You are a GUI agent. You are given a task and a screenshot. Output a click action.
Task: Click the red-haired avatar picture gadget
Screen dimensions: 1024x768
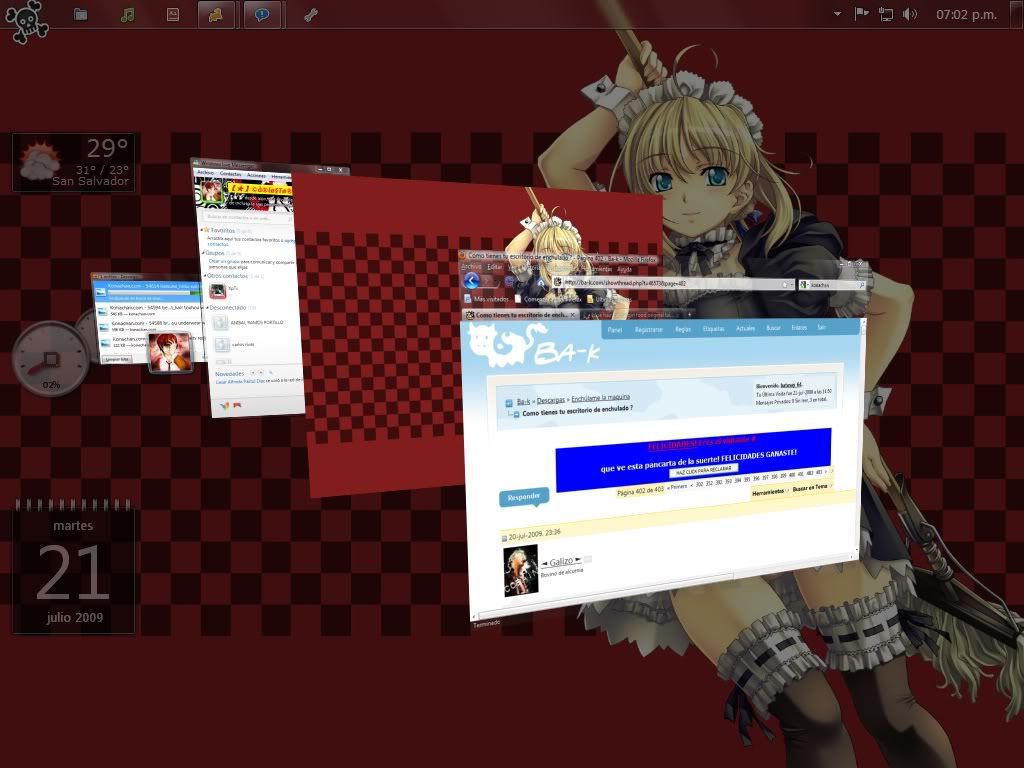[170, 352]
